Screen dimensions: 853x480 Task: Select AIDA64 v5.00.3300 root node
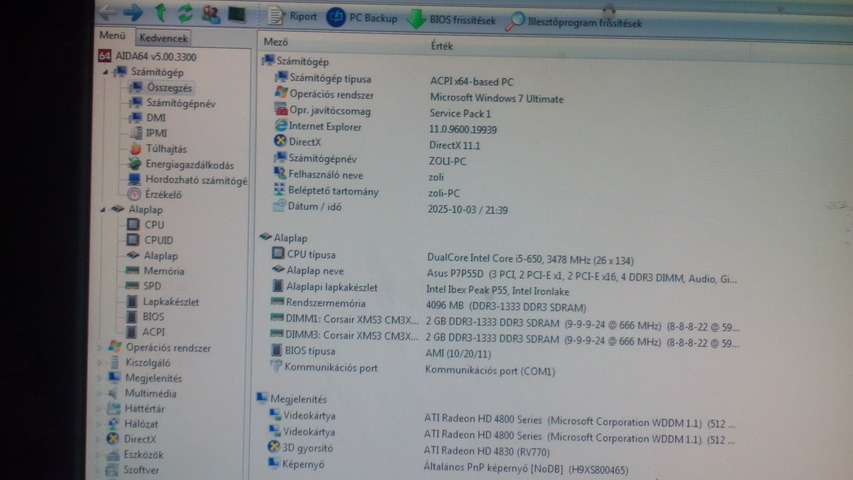[x=147, y=56]
